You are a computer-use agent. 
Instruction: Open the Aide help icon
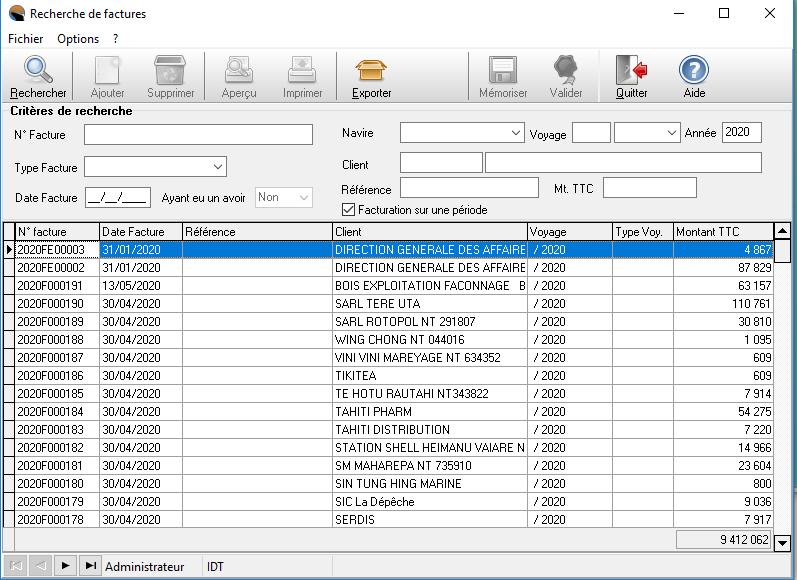694,70
